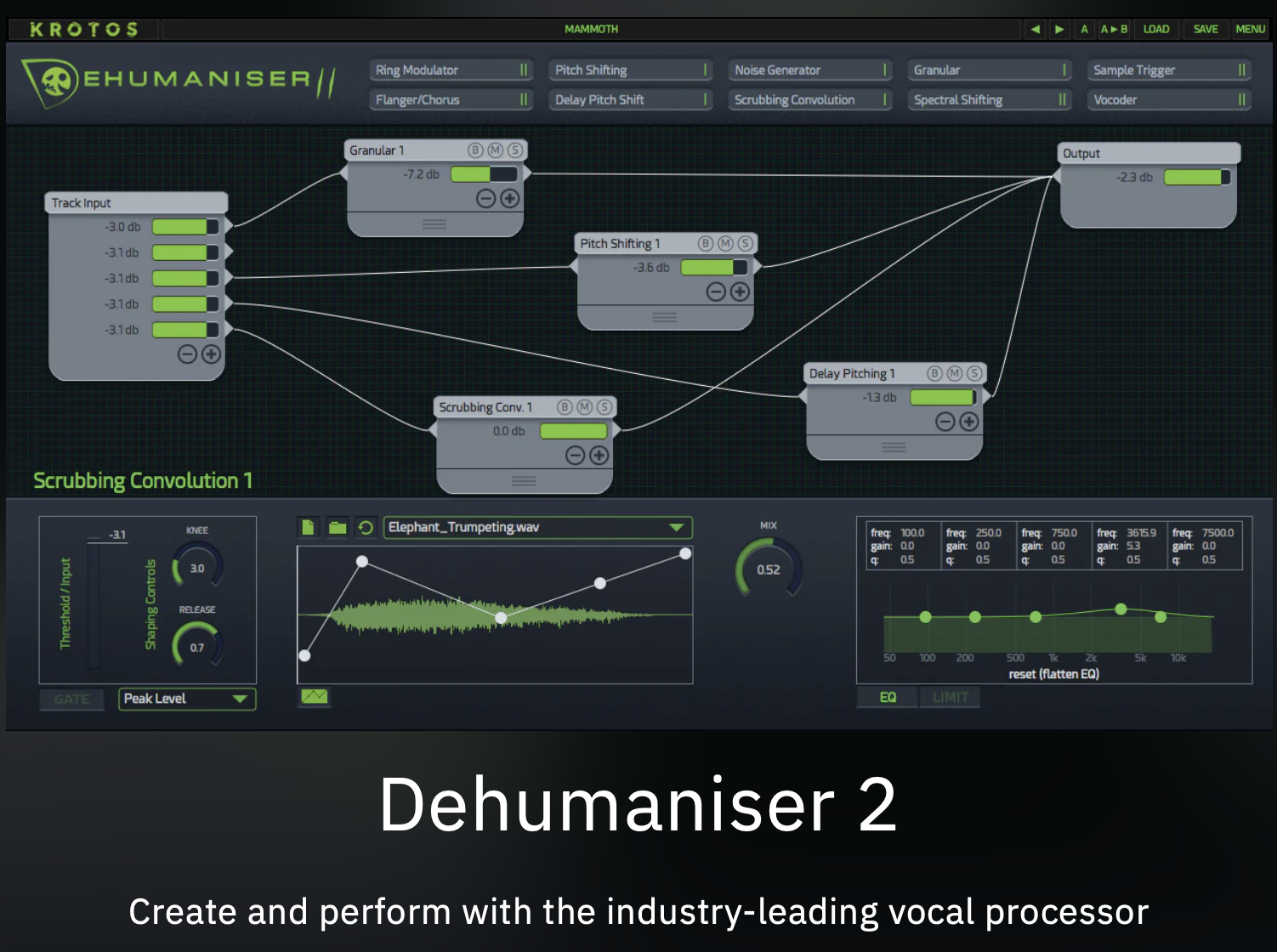Solo the Pitch Shifting 1 node
Viewport: 1277px width, 952px height.
click(745, 244)
